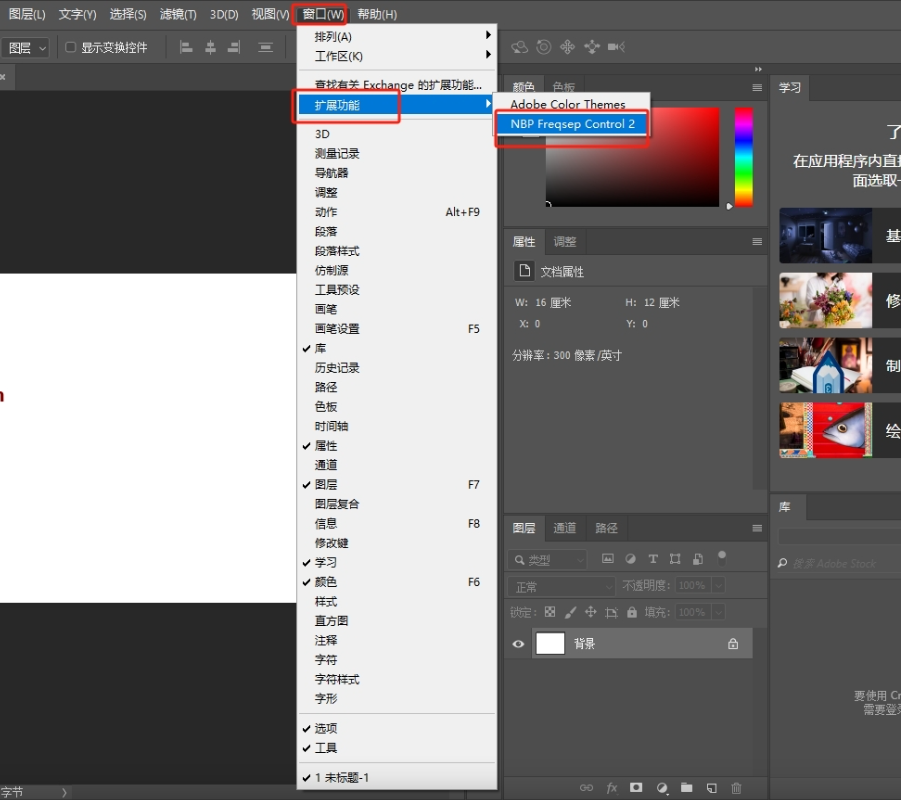Click inside the red color picker field
Image resolution: width=901 pixels, height=800 pixels.
[632, 157]
